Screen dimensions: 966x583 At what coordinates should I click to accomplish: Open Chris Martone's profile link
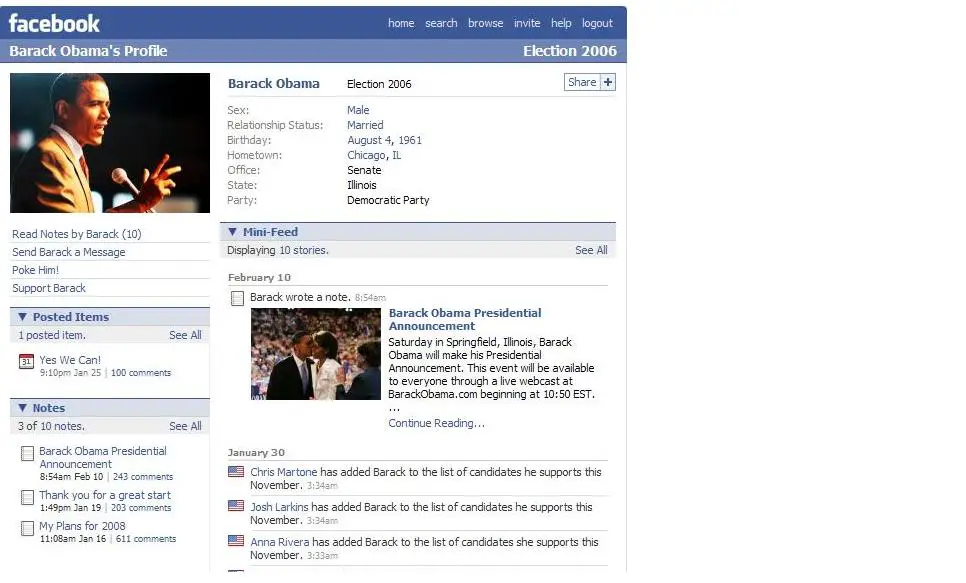tap(283, 472)
